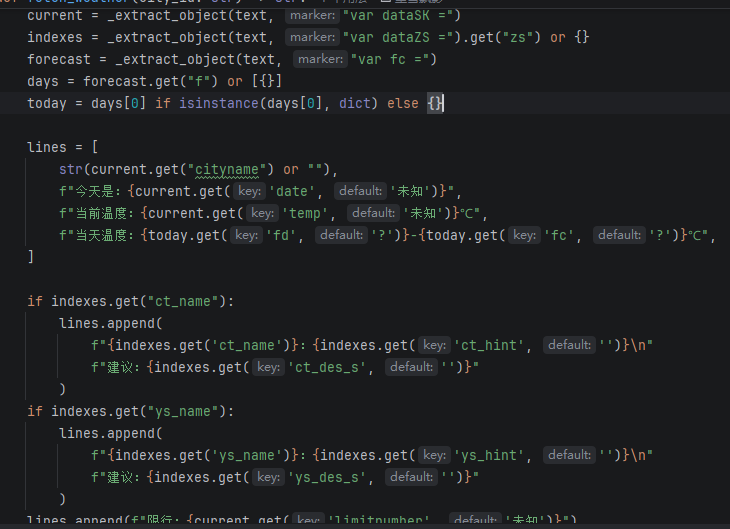
Task: Click the indexes.get('ct_name') inside the f-string
Action: tap(203, 346)
